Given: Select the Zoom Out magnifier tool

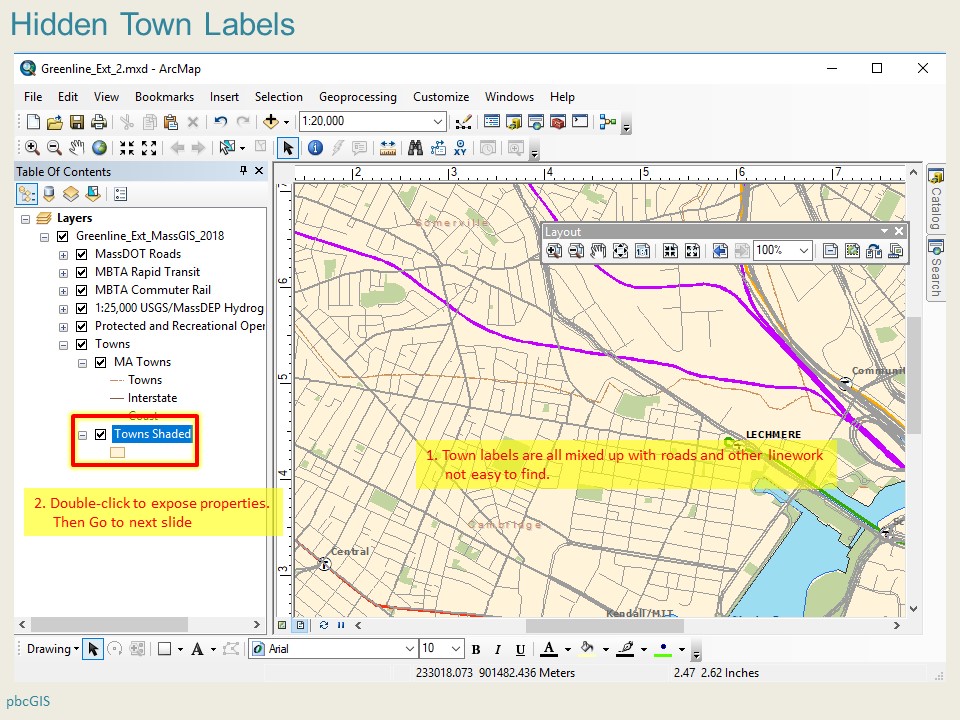Looking at the screenshot, I should coord(54,148).
